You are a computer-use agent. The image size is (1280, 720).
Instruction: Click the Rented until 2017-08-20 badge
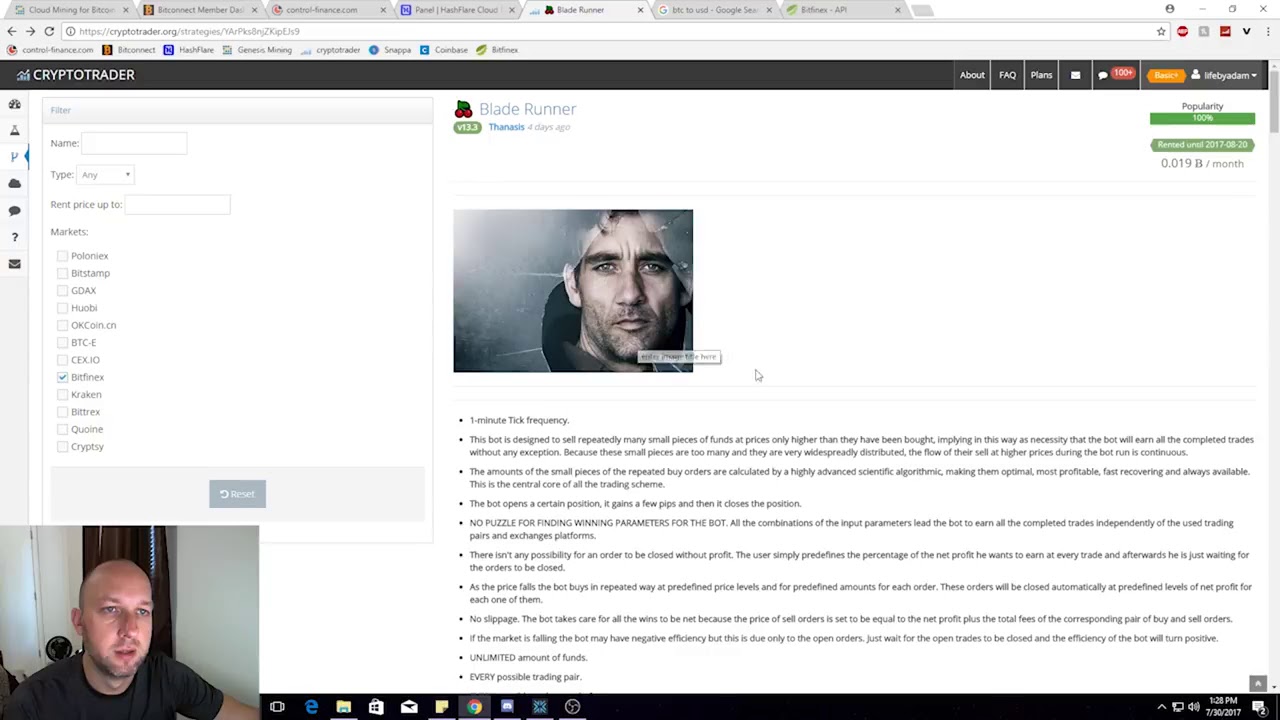tap(1202, 145)
